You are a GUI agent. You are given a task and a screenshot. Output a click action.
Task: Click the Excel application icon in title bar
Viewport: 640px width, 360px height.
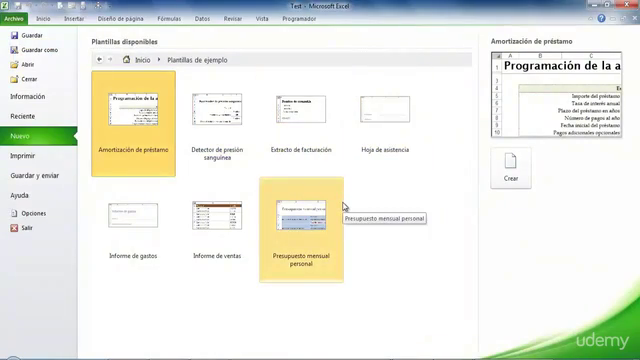[x=5, y=6]
